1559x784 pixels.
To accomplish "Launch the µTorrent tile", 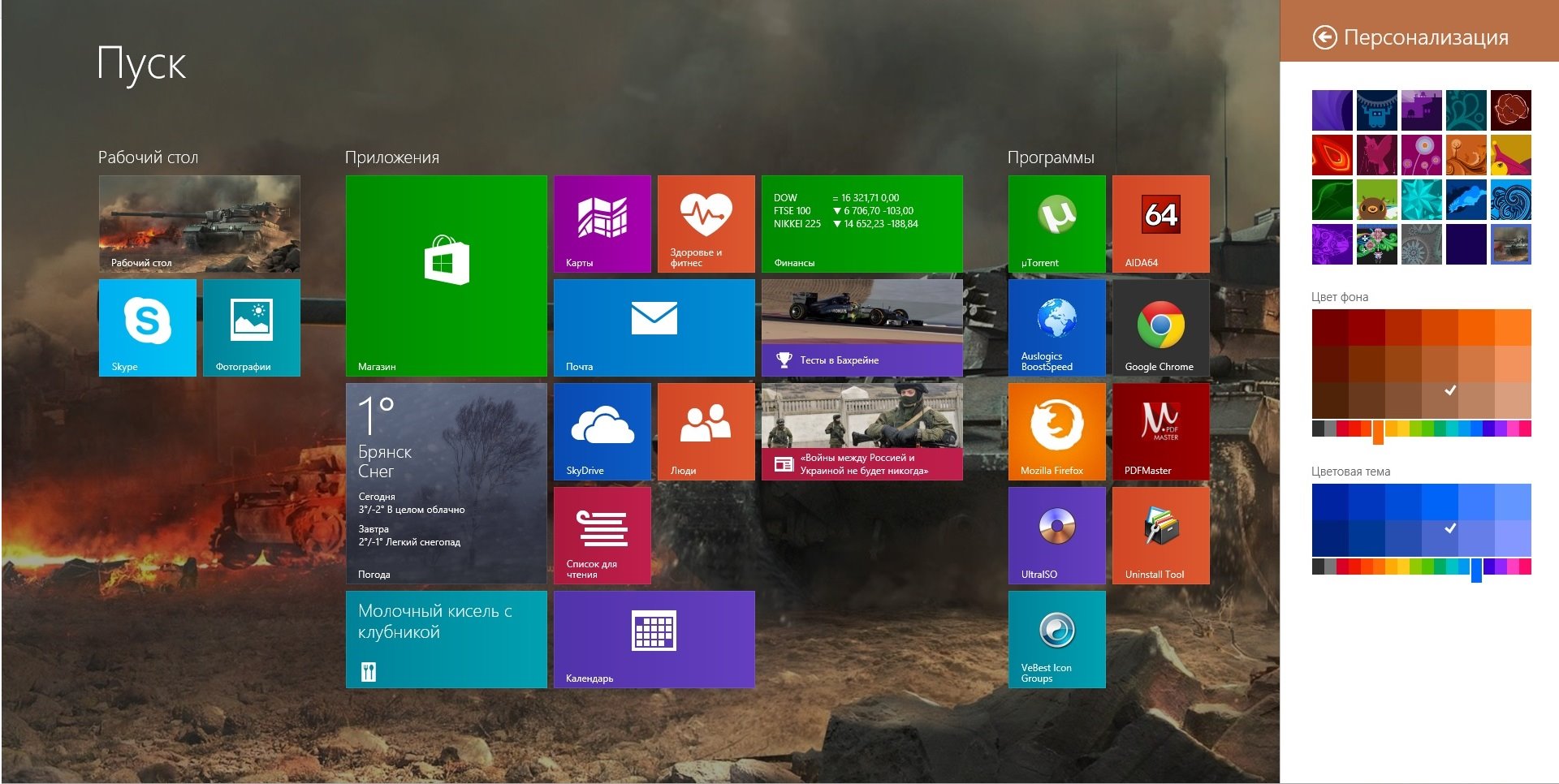I will [1056, 223].
